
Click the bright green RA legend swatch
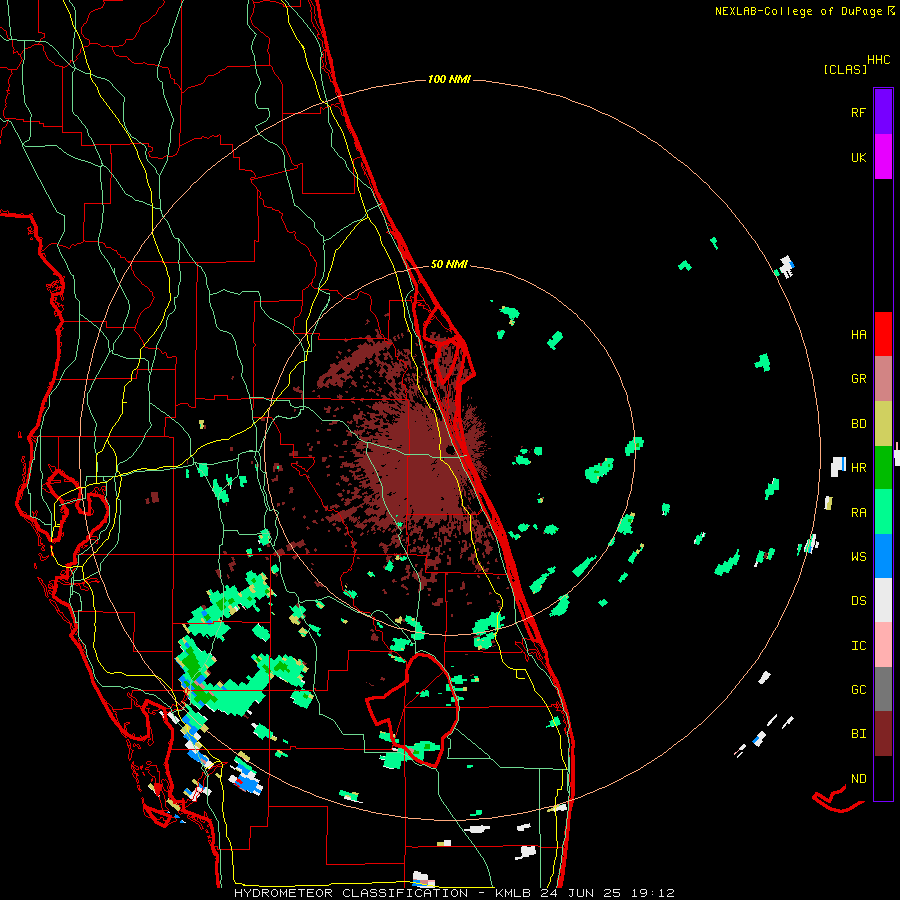coord(883,512)
